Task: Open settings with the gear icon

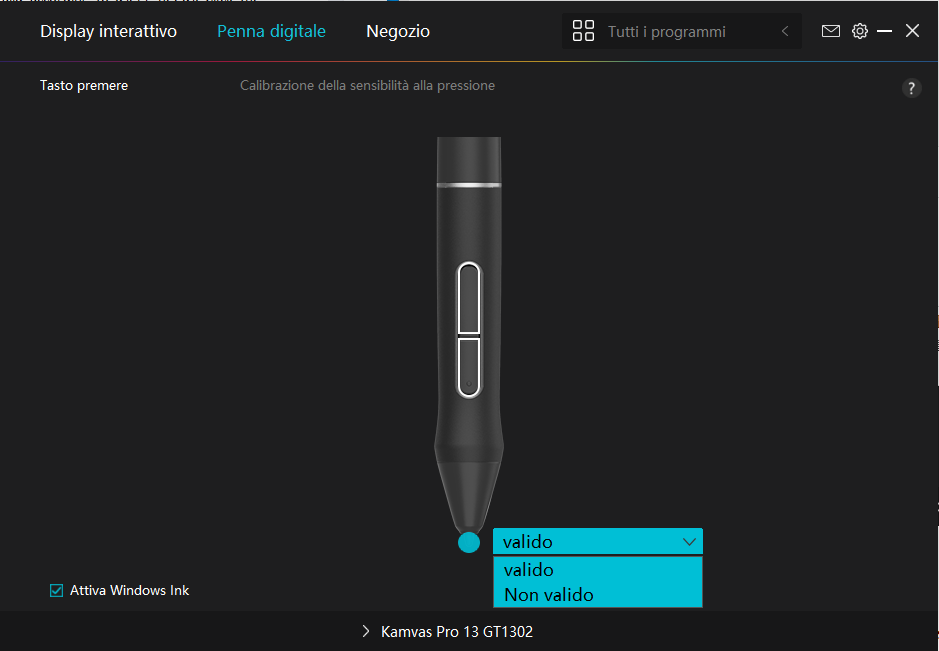Action: tap(859, 31)
